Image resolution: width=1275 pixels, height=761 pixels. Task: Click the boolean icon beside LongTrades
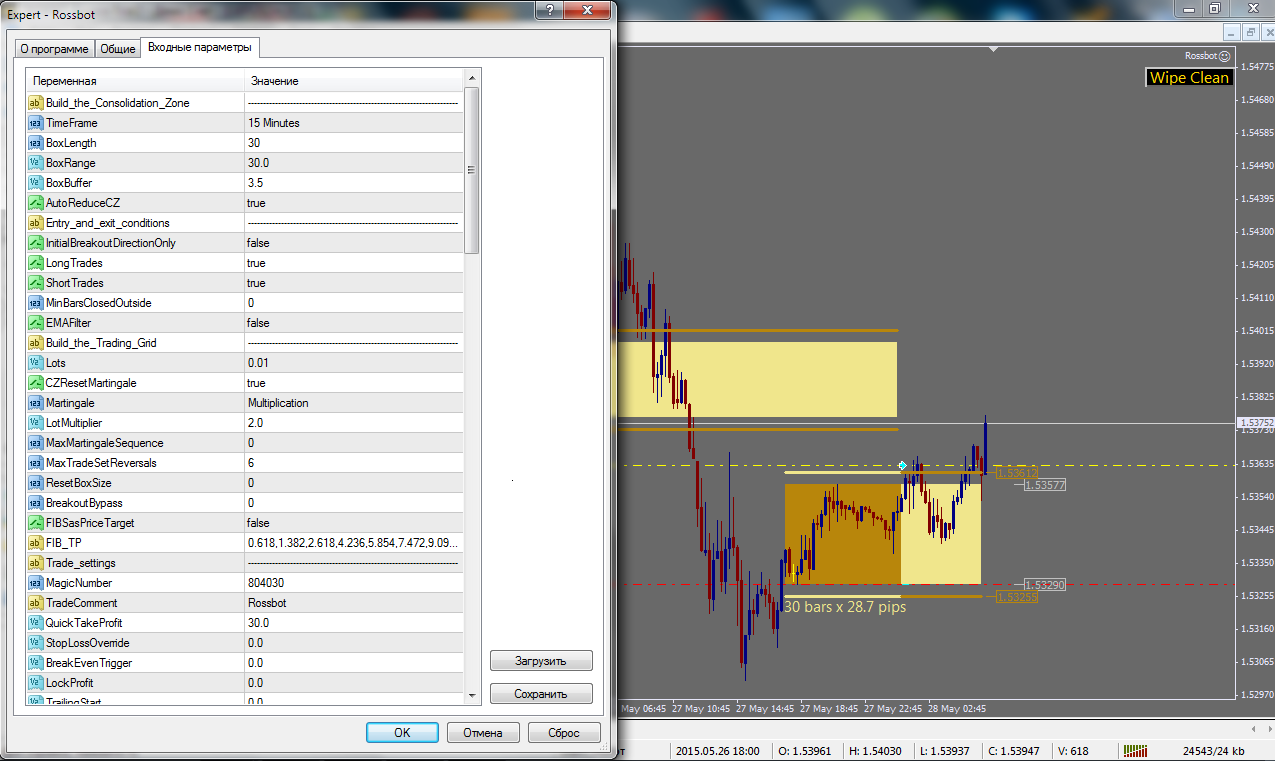pyautogui.click(x=36, y=263)
